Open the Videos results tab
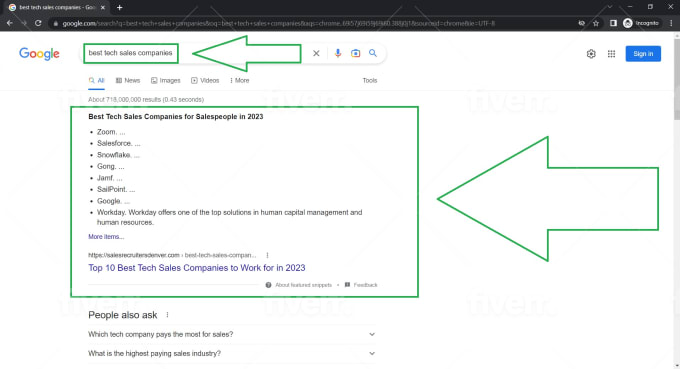 (205, 81)
